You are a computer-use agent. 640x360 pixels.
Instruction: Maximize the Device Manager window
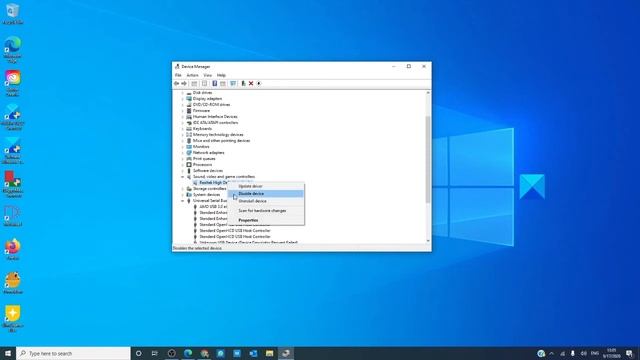point(409,66)
